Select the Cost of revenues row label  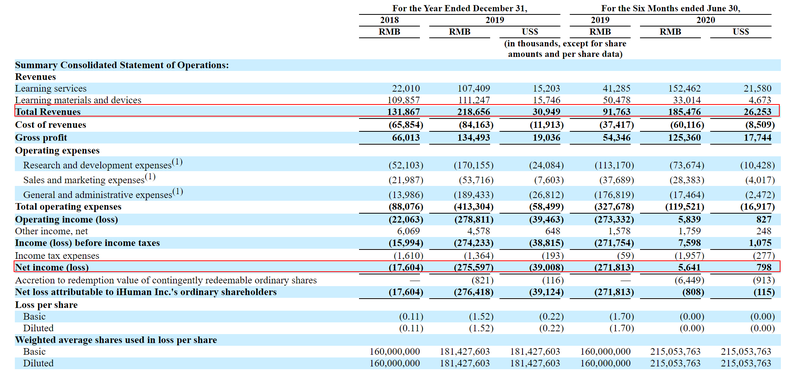click(51, 125)
